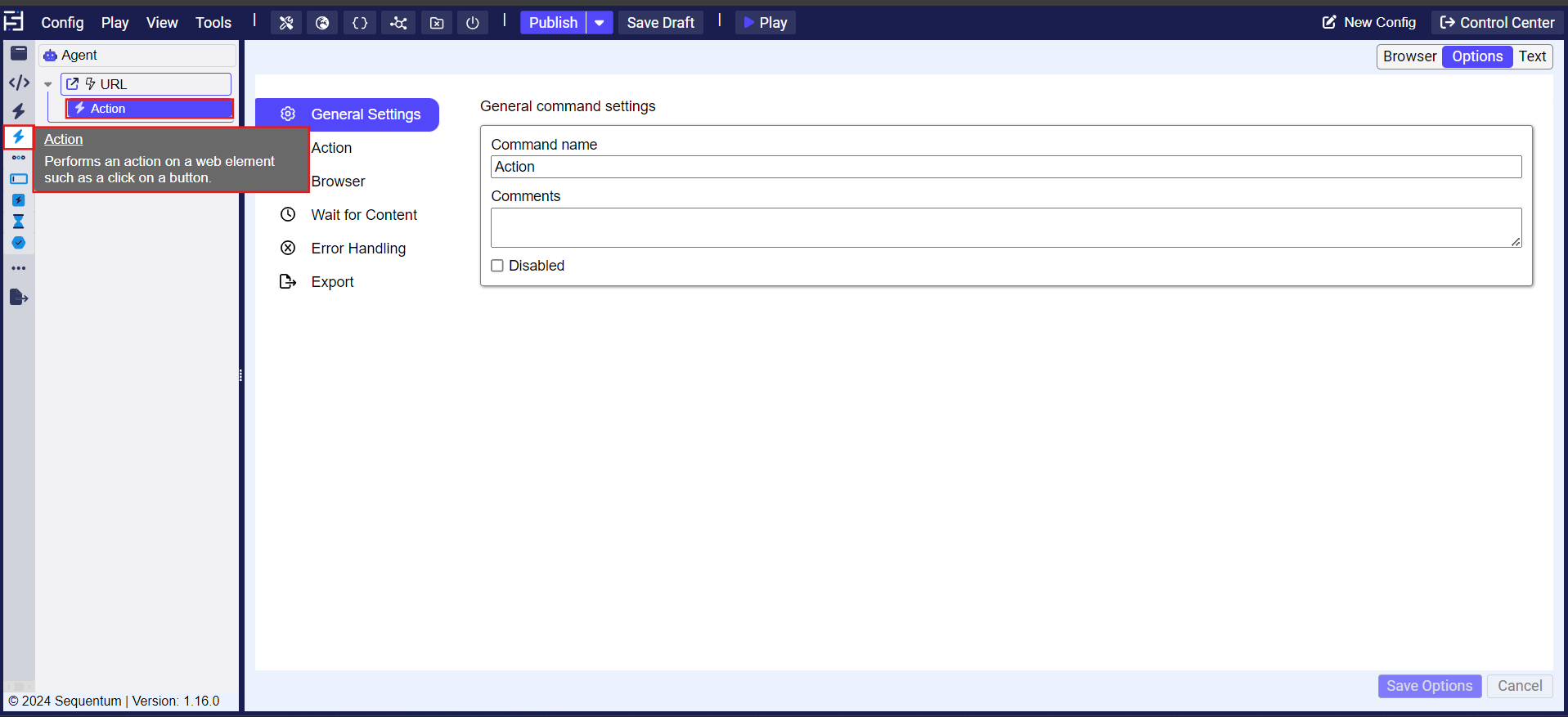
Task: Click the pencil icon beside New Config
Action: click(x=1329, y=22)
